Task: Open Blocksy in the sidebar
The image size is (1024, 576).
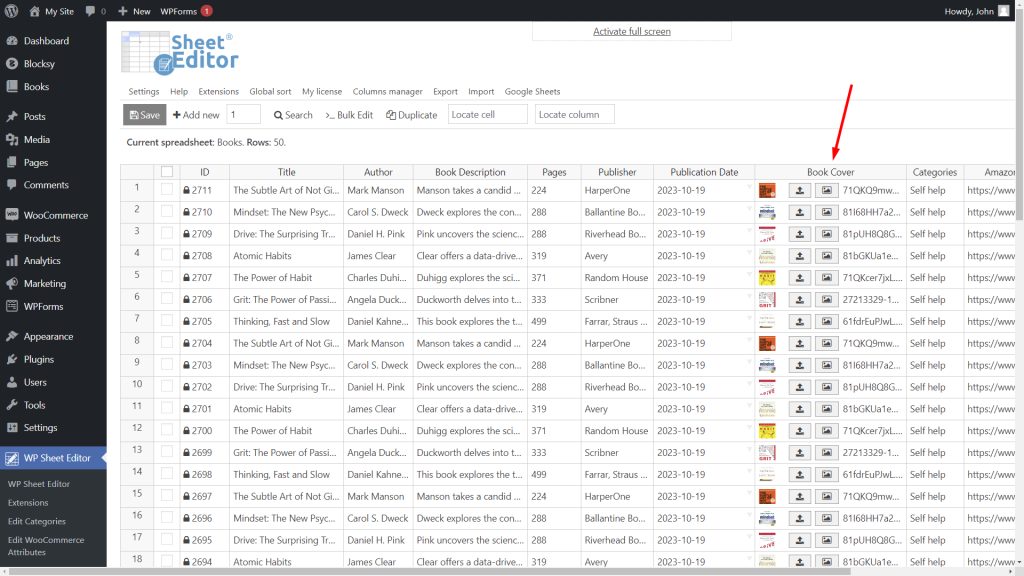Action: coord(39,63)
